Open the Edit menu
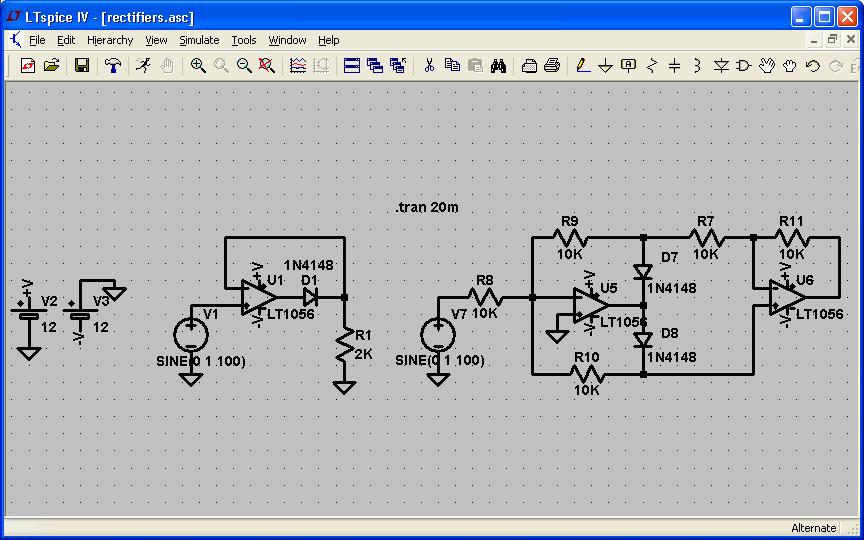Viewport: 864px width, 540px height. 66,40
